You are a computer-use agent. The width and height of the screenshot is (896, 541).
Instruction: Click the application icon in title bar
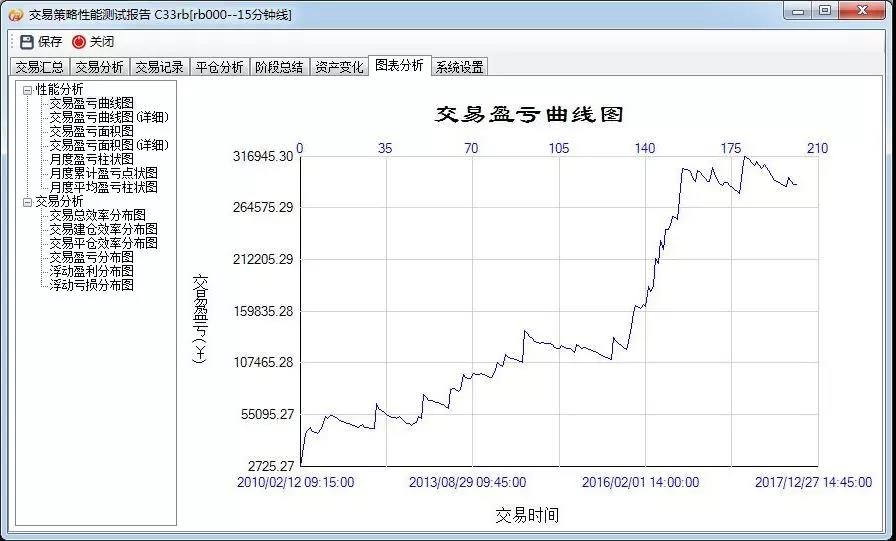point(15,14)
